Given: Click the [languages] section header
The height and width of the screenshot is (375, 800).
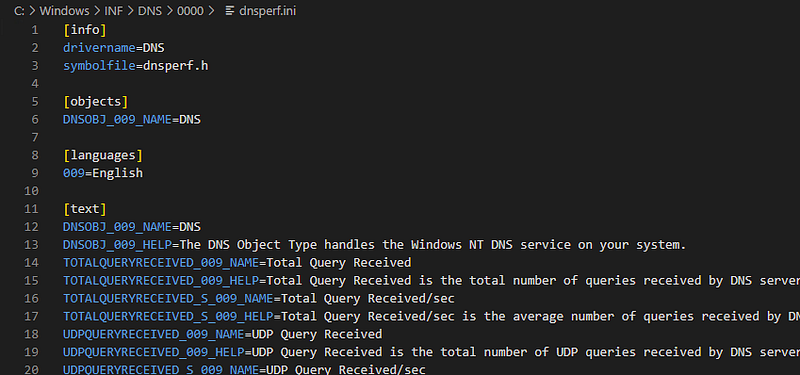Looking at the screenshot, I should (103, 155).
